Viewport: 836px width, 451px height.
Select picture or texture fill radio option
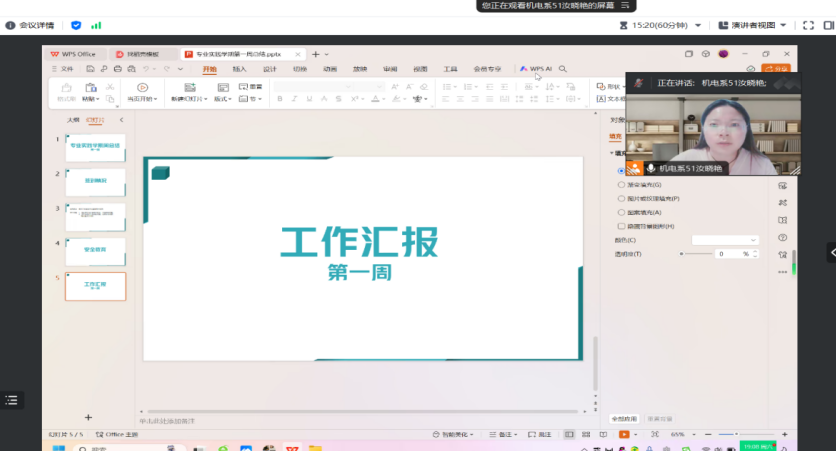coord(621,199)
